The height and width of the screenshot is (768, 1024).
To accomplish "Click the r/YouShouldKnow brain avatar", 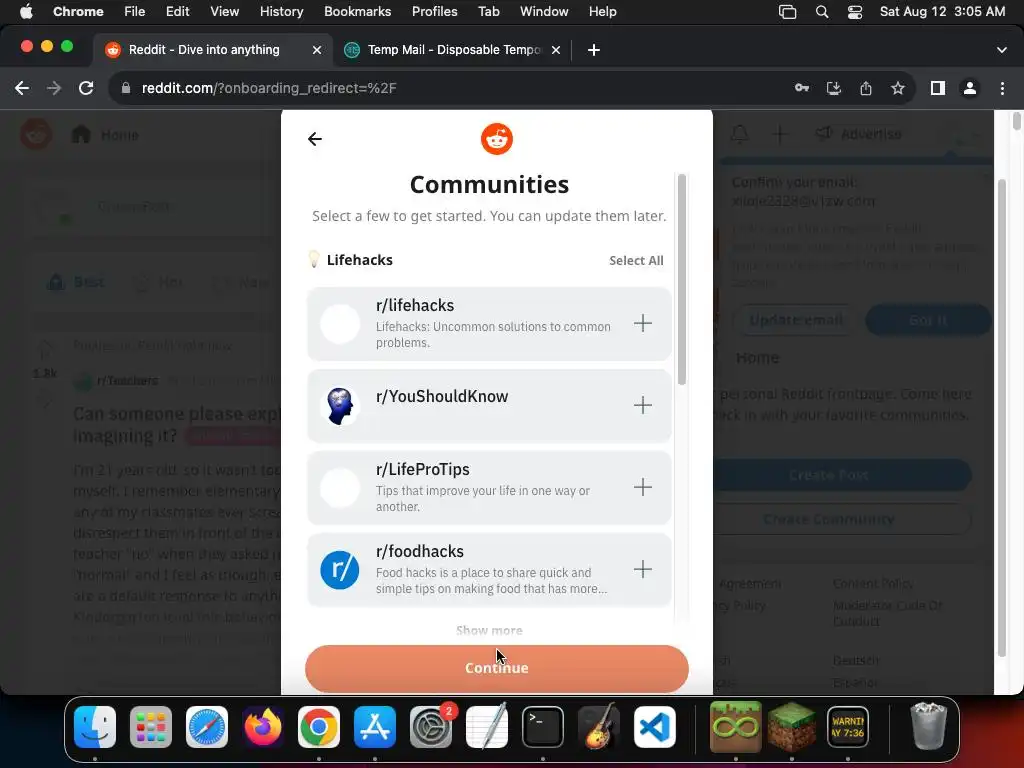I will pos(340,406).
